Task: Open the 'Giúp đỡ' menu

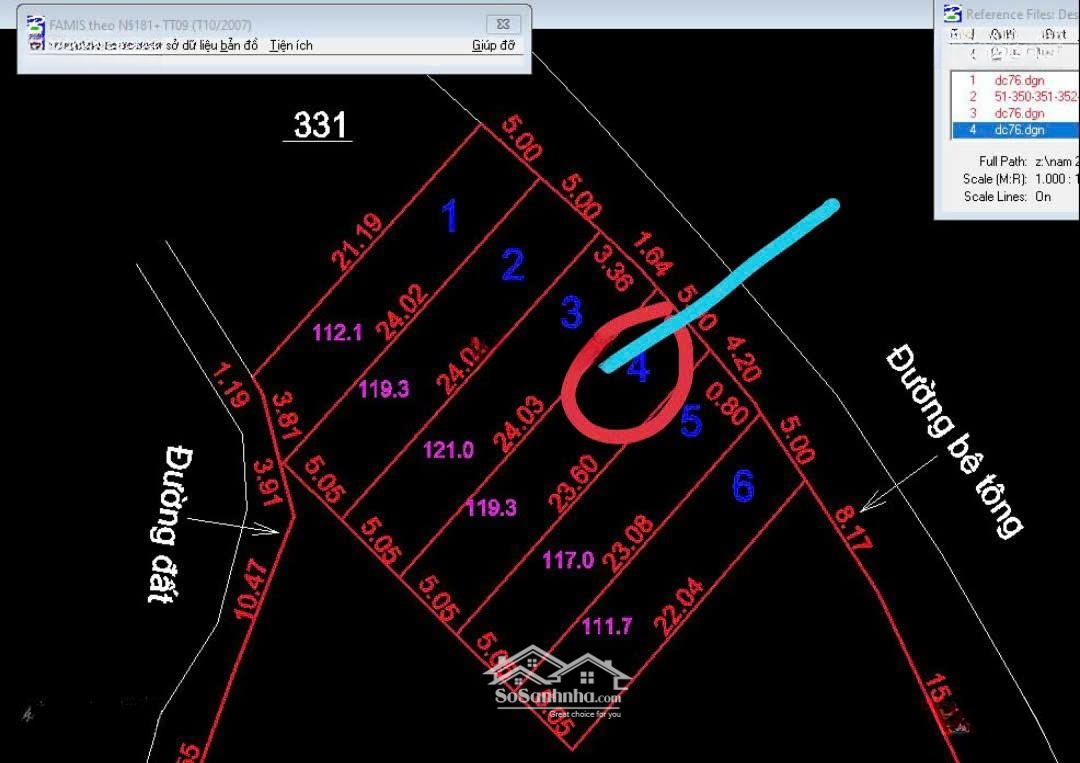Action: pyautogui.click(x=492, y=46)
